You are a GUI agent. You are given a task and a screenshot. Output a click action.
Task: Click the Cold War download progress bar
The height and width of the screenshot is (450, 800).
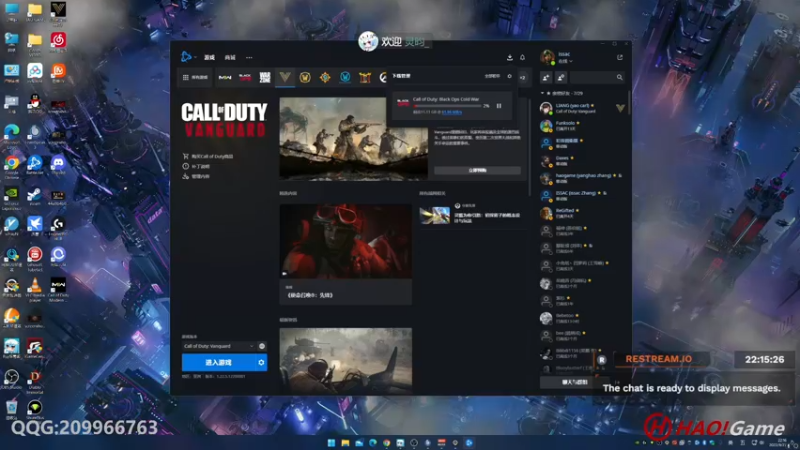(x=446, y=106)
